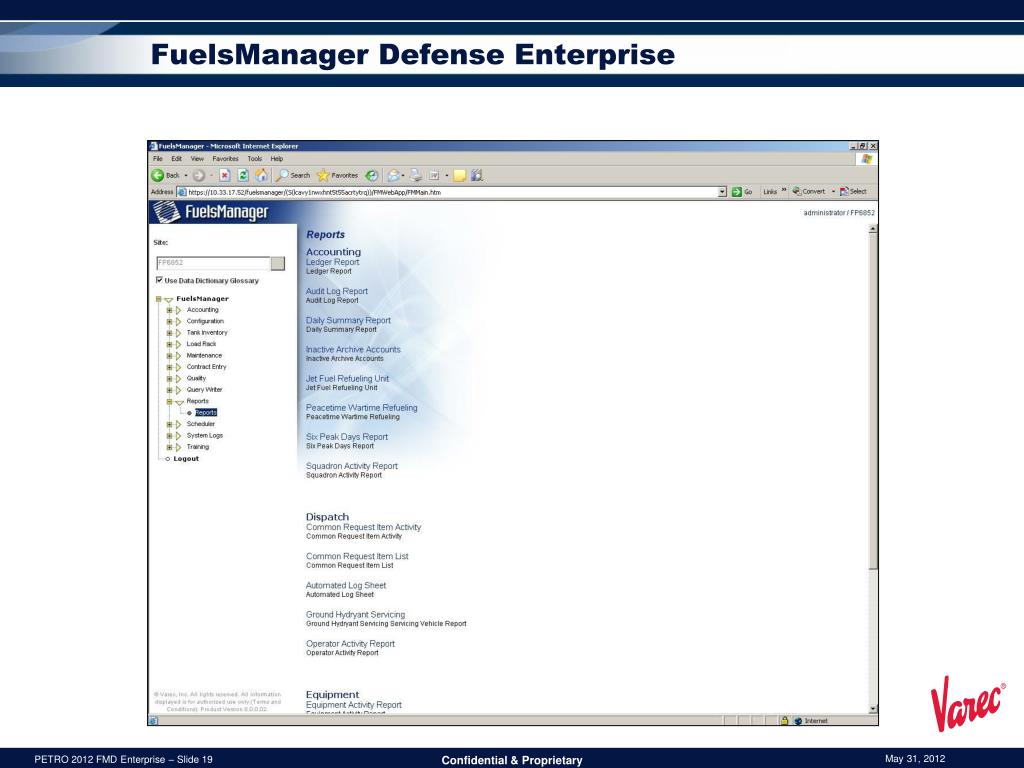Viewport: 1024px width, 768px height.
Task: Open the View menu
Action: coord(197,159)
